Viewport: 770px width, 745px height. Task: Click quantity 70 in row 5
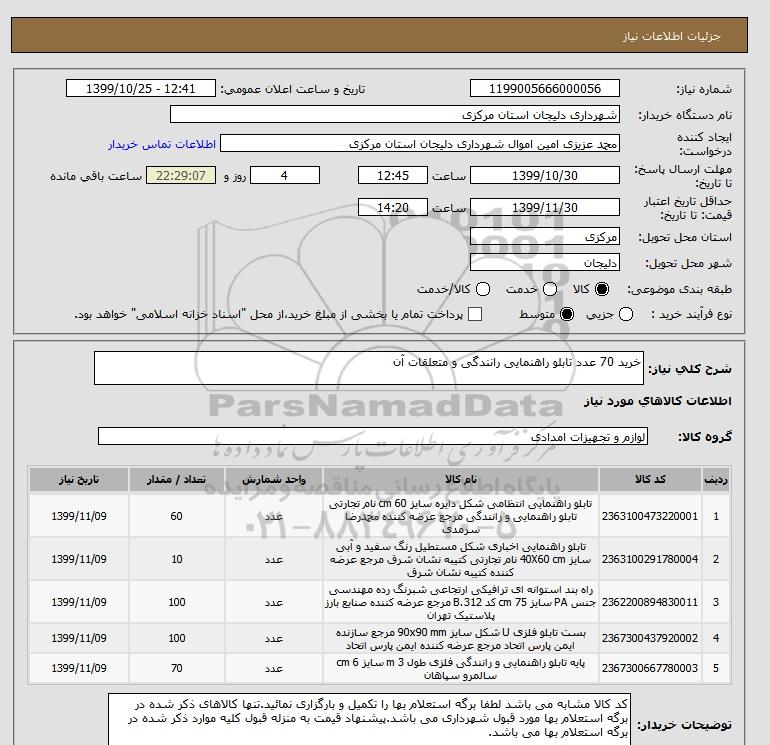tap(176, 668)
